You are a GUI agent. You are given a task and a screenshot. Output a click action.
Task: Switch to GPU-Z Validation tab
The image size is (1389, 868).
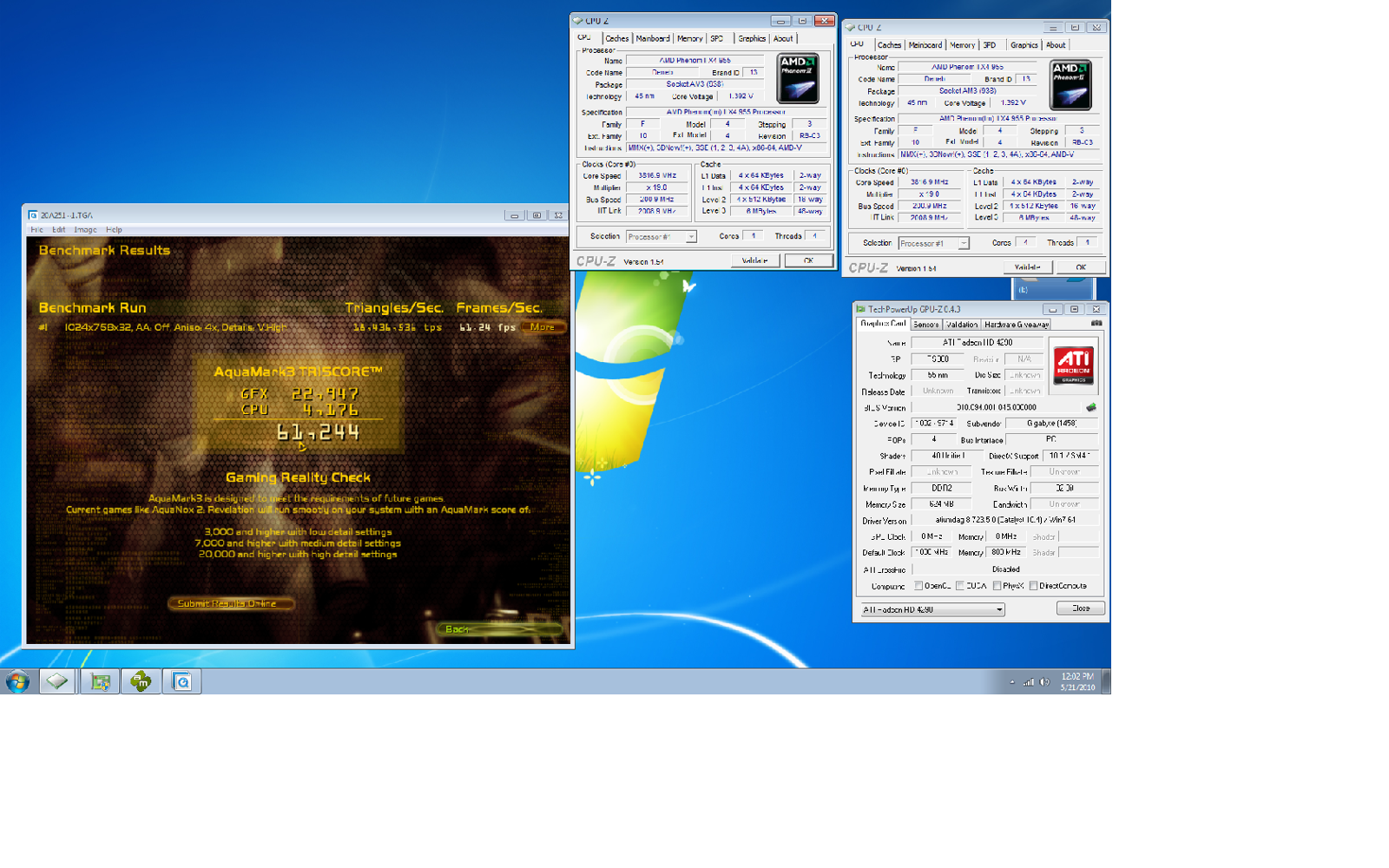(x=962, y=325)
